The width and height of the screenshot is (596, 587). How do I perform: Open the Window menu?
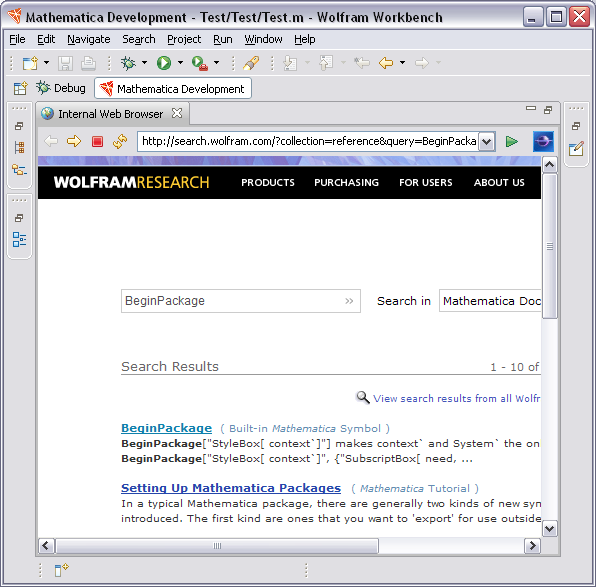click(263, 39)
